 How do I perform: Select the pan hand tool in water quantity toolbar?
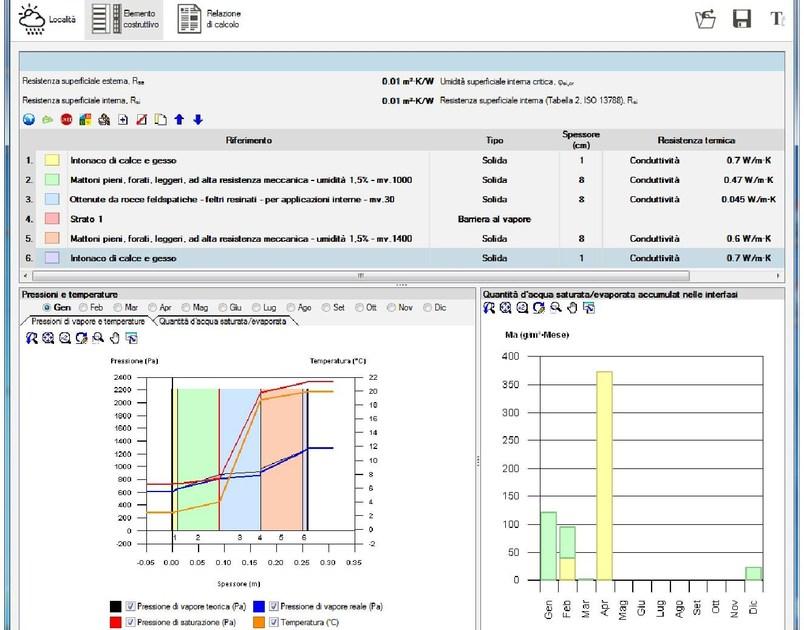tap(572, 308)
